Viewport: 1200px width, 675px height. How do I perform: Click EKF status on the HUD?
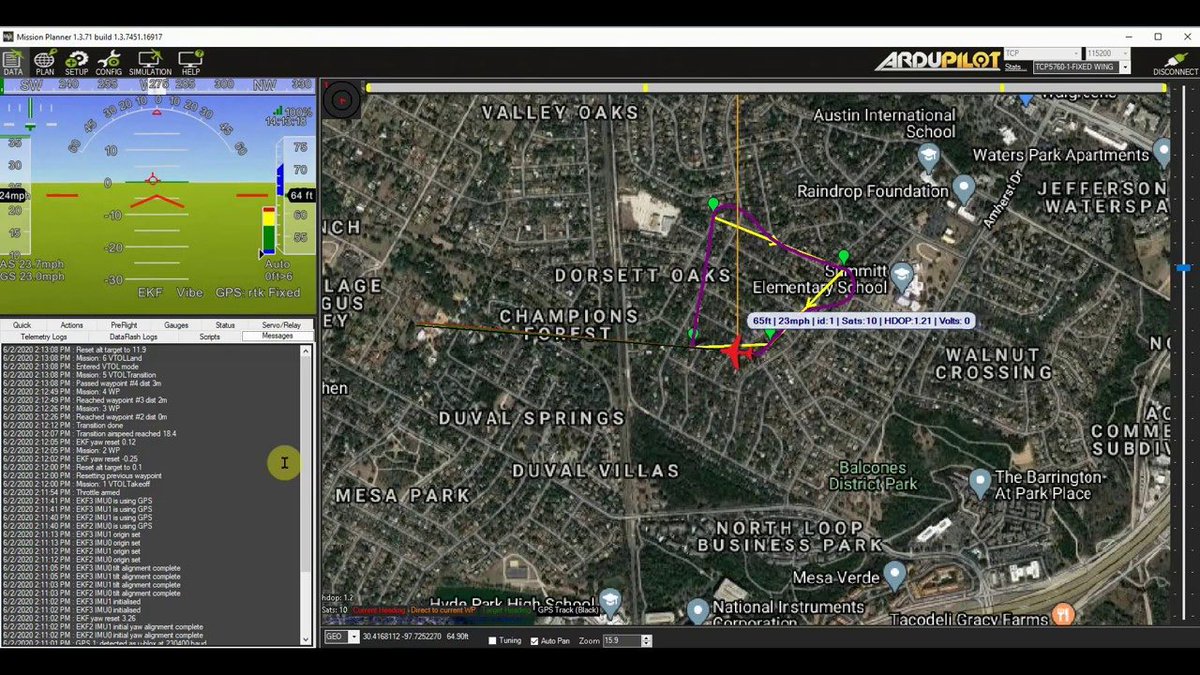tap(151, 293)
